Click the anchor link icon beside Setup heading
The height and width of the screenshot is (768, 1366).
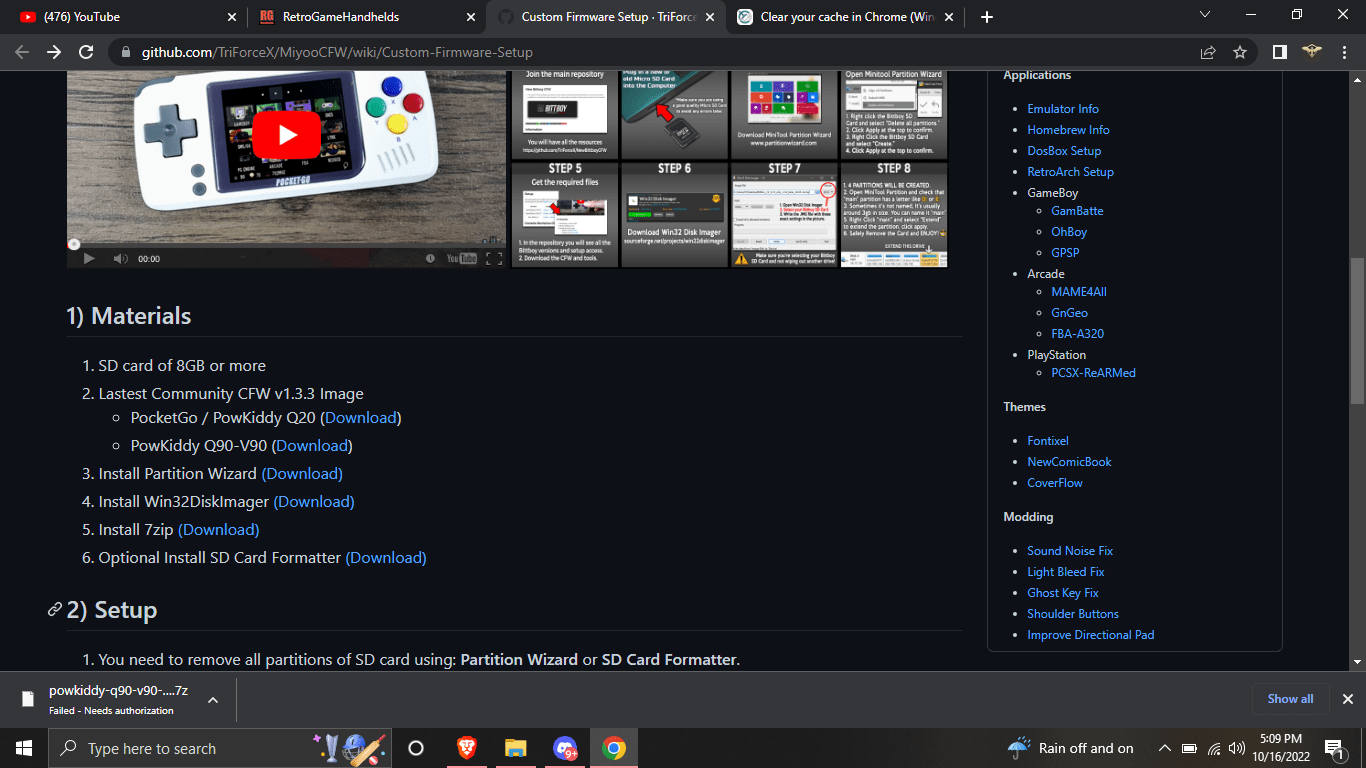[x=55, y=610]
